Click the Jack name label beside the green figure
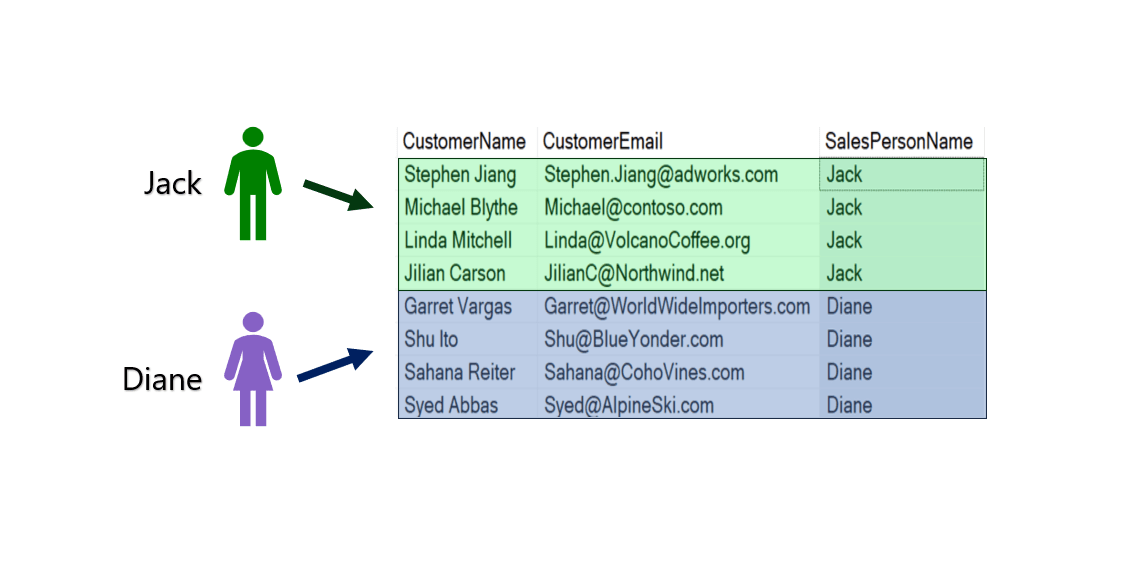1132x572 pixels. tap(173, 183)
